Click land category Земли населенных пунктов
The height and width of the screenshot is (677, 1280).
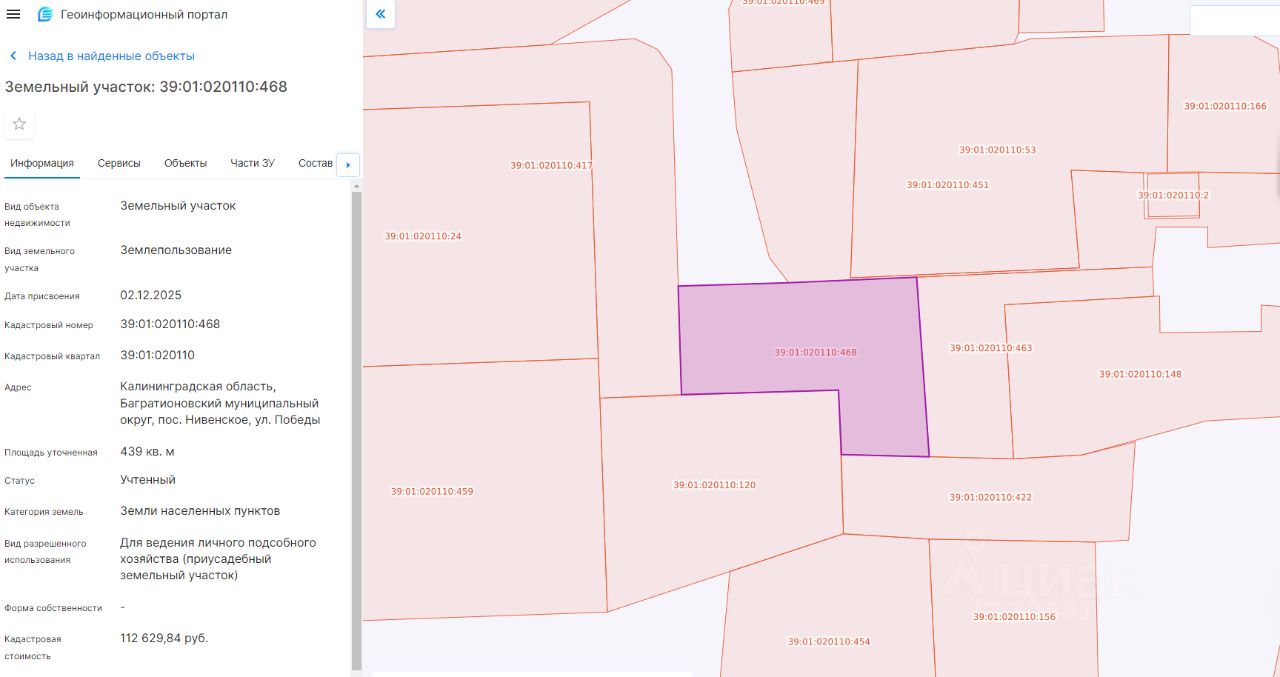tap(200, 511)
